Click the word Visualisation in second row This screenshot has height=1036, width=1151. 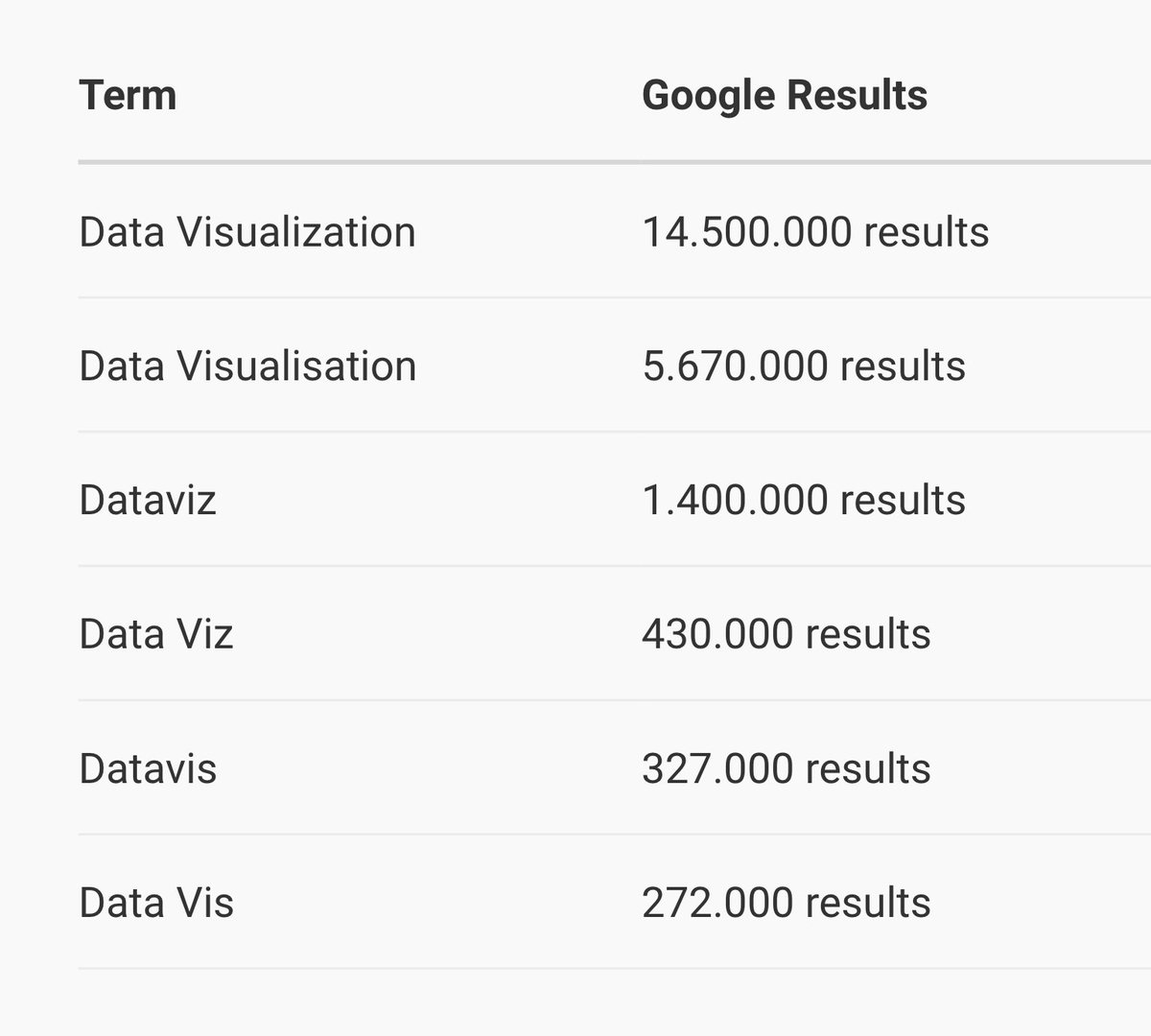coord(297,366)
